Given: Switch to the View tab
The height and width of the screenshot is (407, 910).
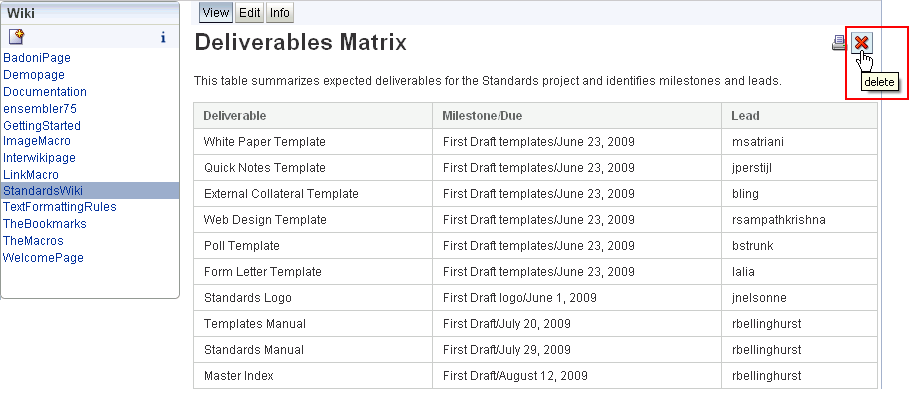Looking at the screenshot, I should [215, 12].
